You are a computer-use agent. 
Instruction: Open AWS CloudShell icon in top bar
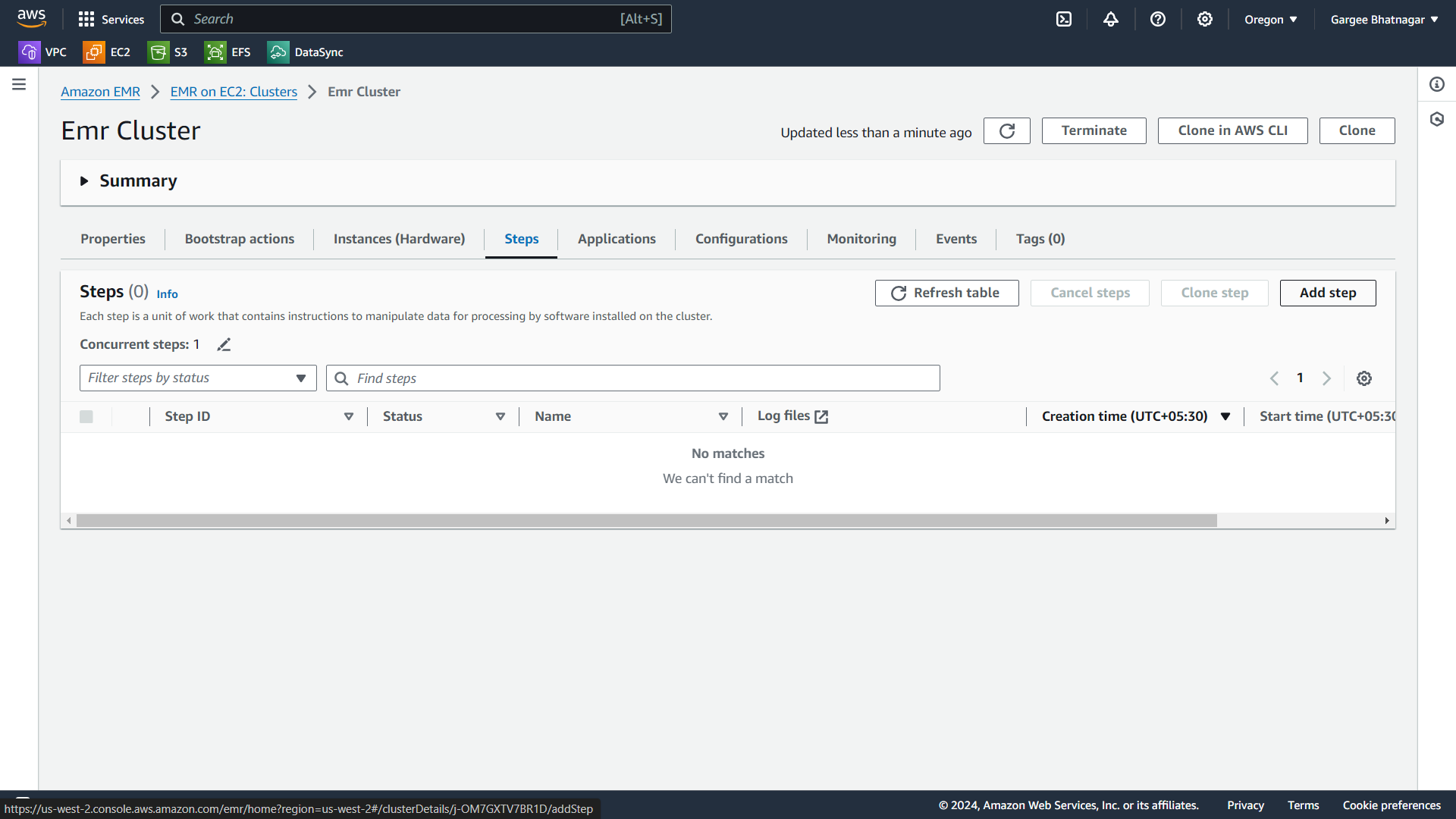(1064, 20)
